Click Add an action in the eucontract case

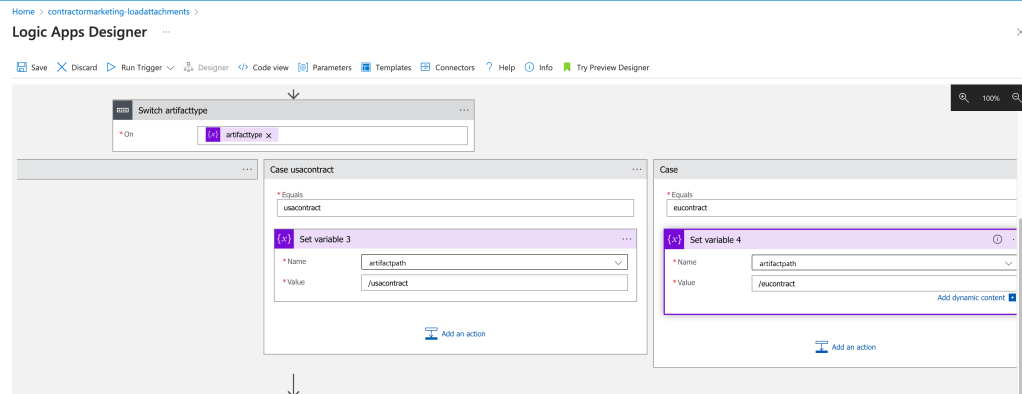854,347
